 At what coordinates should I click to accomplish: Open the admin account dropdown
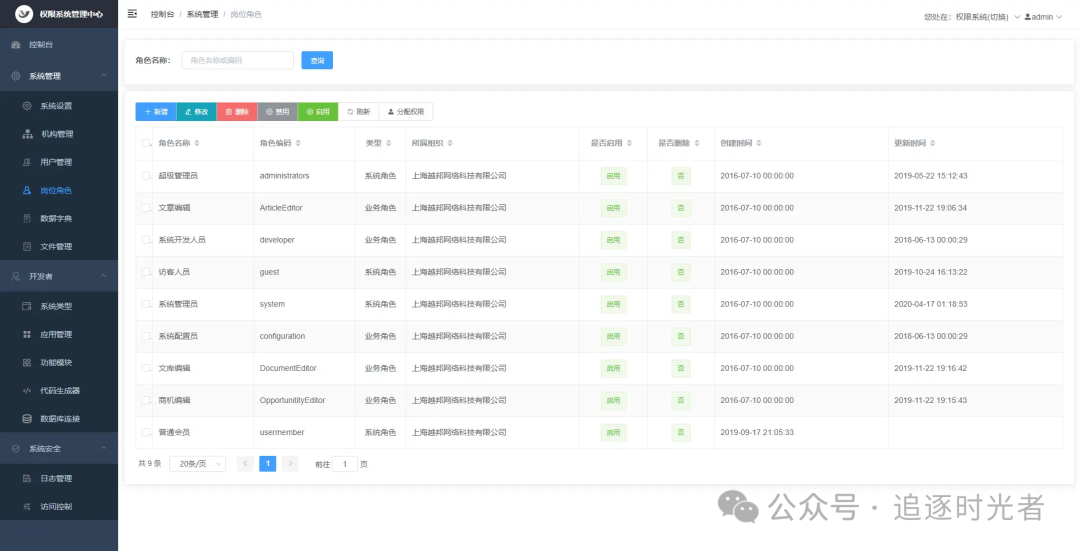(x=1043, y=17)
